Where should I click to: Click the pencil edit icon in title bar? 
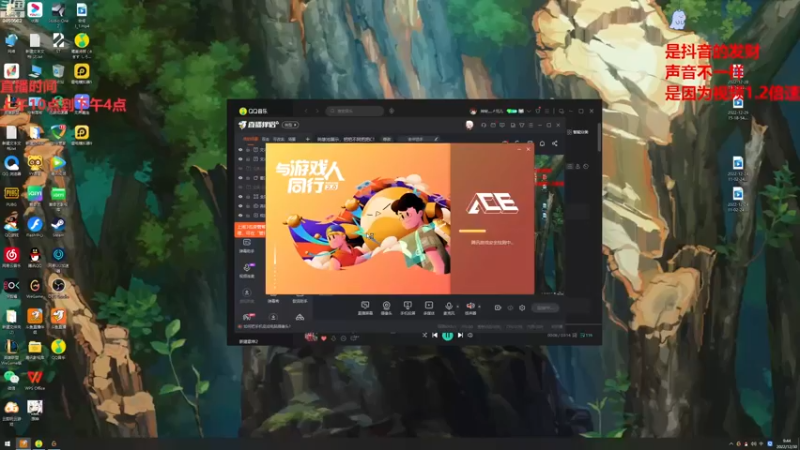click(436, 139)
